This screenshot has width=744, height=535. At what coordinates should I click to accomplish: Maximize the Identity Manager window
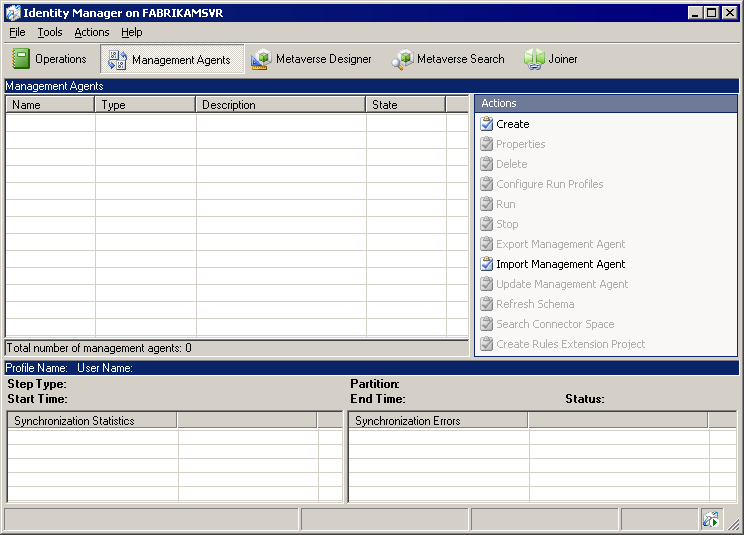(x=712, y=13)
